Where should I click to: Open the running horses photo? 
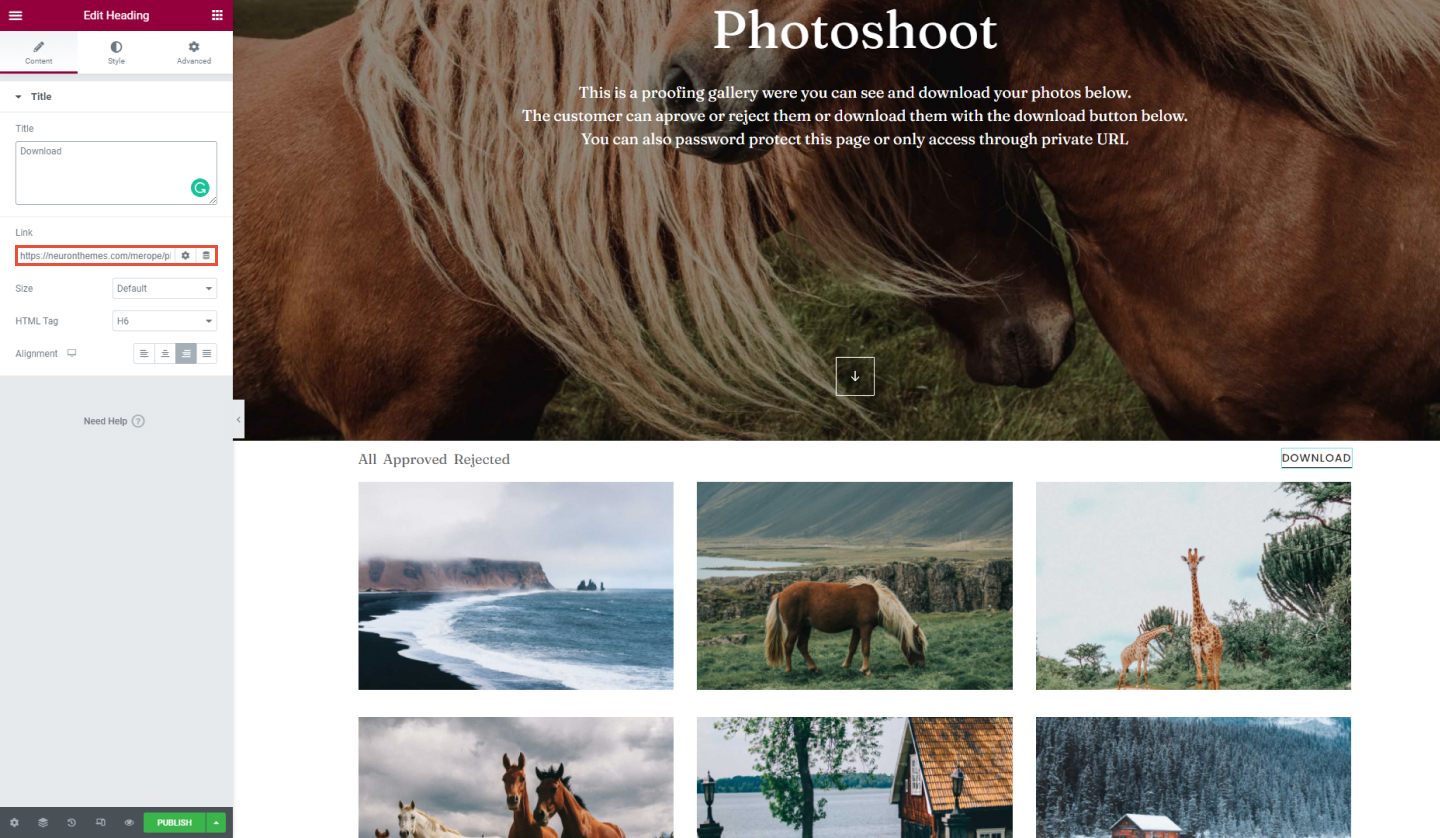(516, 777)
